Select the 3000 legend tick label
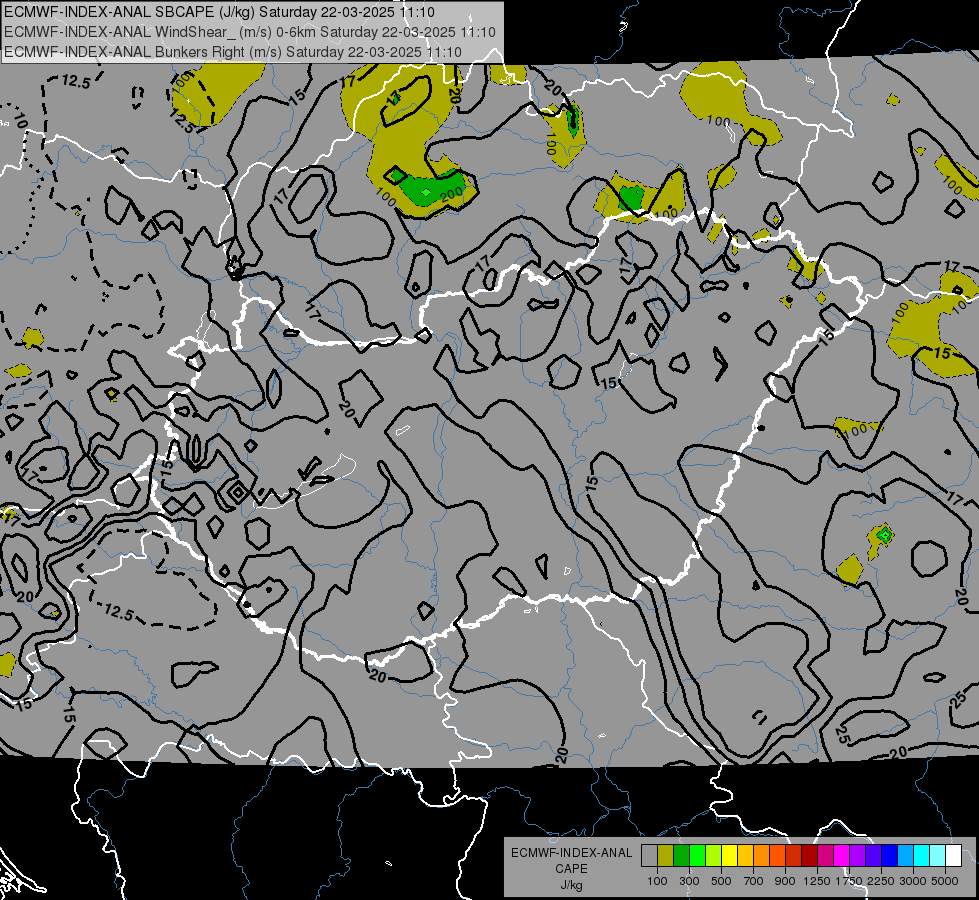 tap(913, 881)
